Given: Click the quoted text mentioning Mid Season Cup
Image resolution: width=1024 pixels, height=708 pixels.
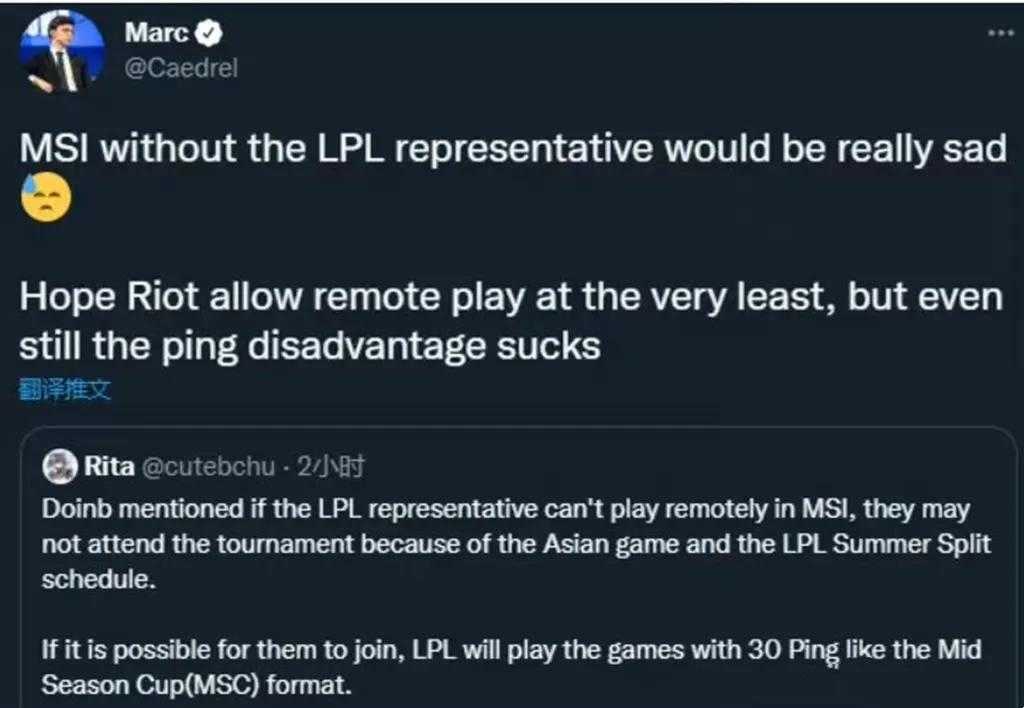Looking at the screenshot, I should 511,667.
